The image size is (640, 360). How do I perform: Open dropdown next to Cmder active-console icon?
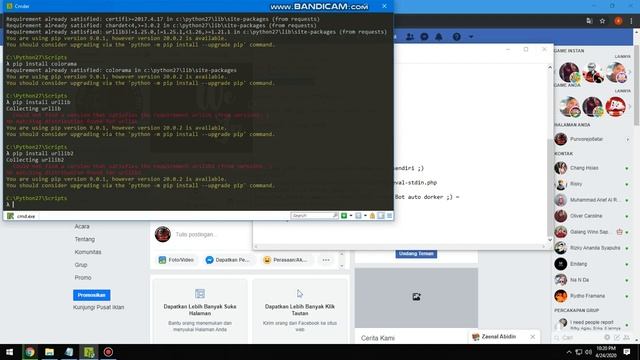click(x=365, y=216)
